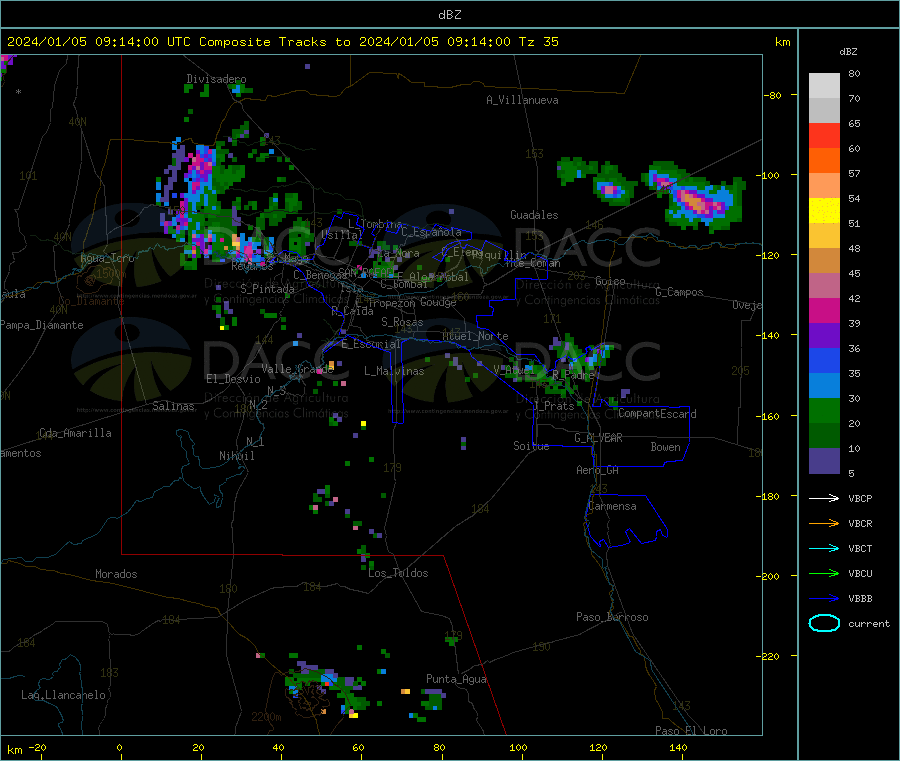Click the 'Morados' map label
This screenshot has height=761, width=900.
pos(116,574)
